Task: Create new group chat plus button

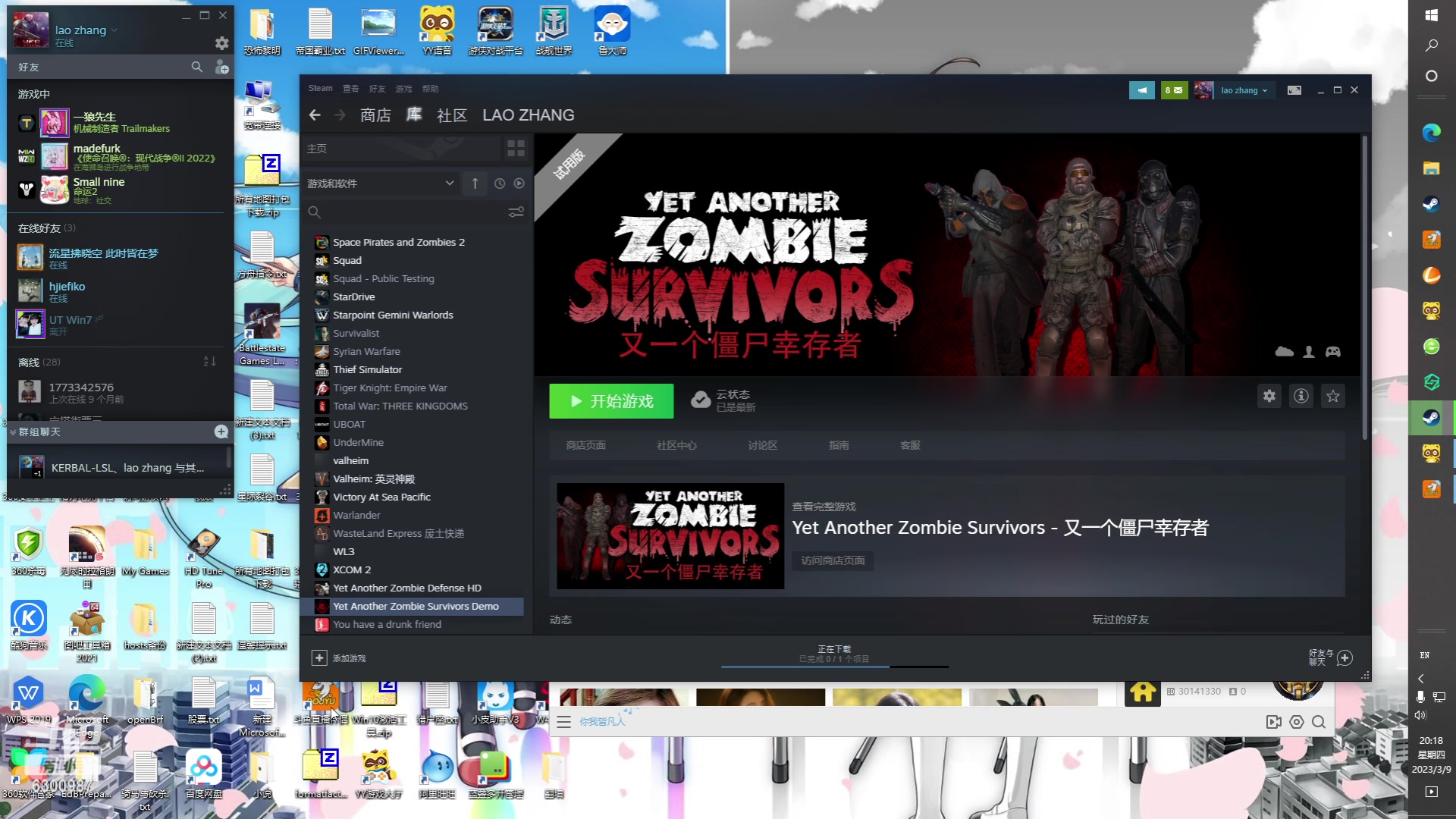Action: tap(221, 431)
